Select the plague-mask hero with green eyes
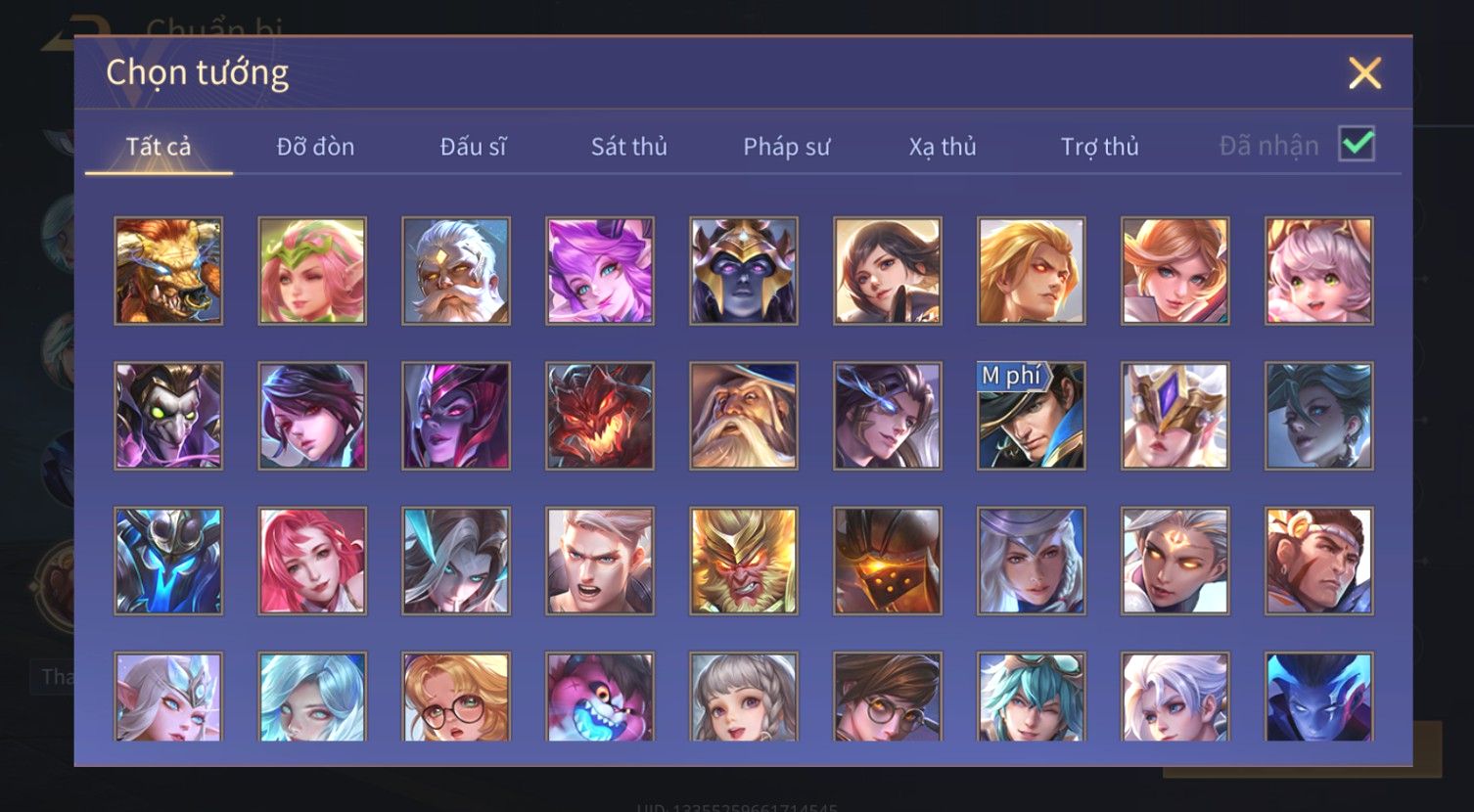The height and width of the screenshot is (812, 1474). (x=168, y=416)
